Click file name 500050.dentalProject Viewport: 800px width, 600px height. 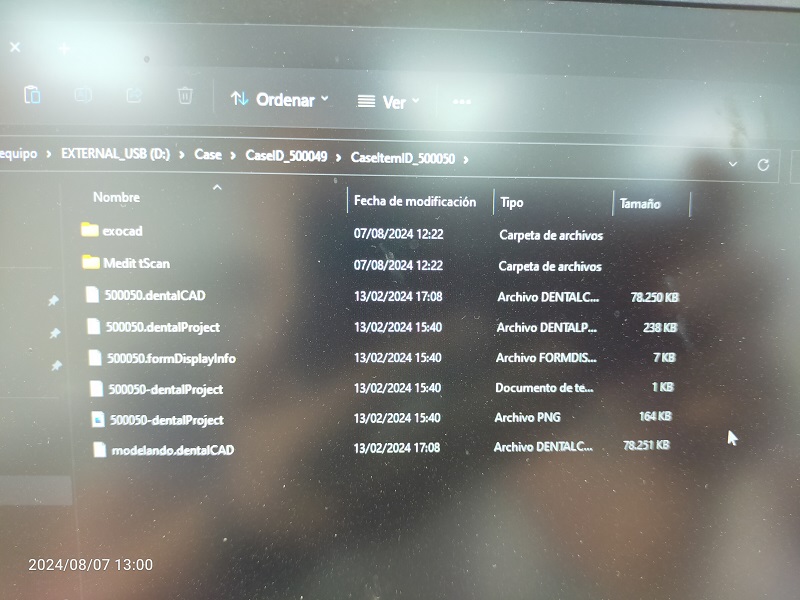(163, 327)
